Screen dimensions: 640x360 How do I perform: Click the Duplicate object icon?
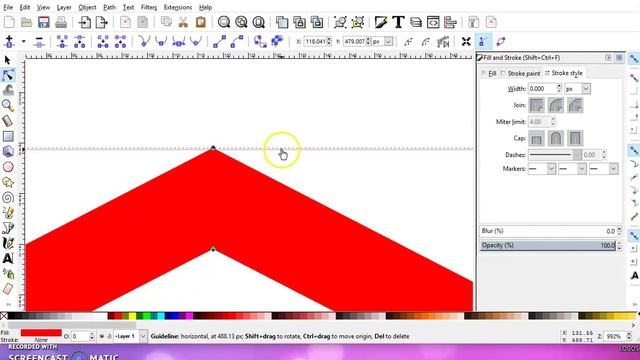282,22
